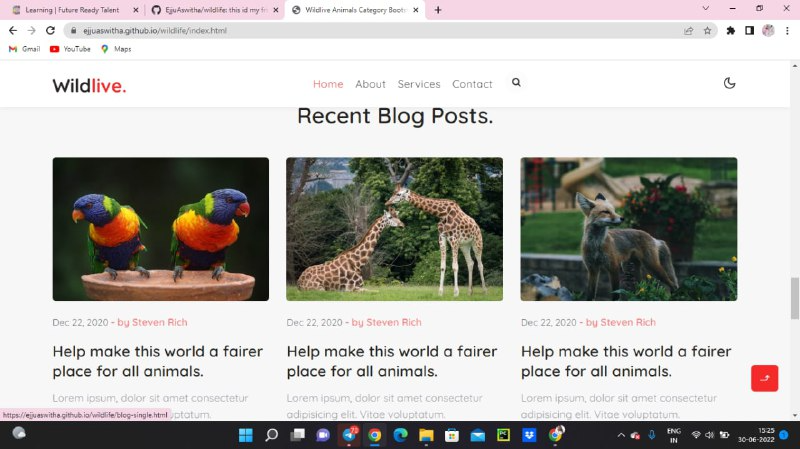Screen dimensions: 800x449
Task: Open the parrots post title link
Action: (158, 361)
